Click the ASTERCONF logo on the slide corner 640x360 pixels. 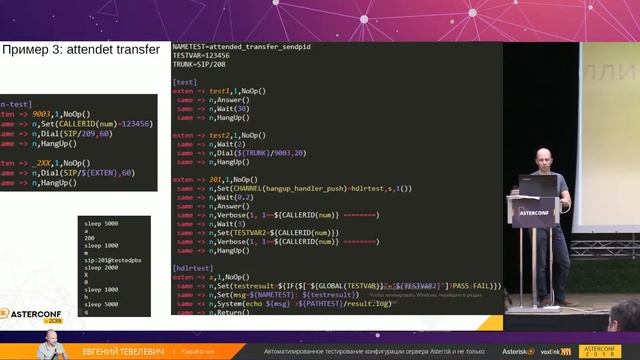coord(31,316)
